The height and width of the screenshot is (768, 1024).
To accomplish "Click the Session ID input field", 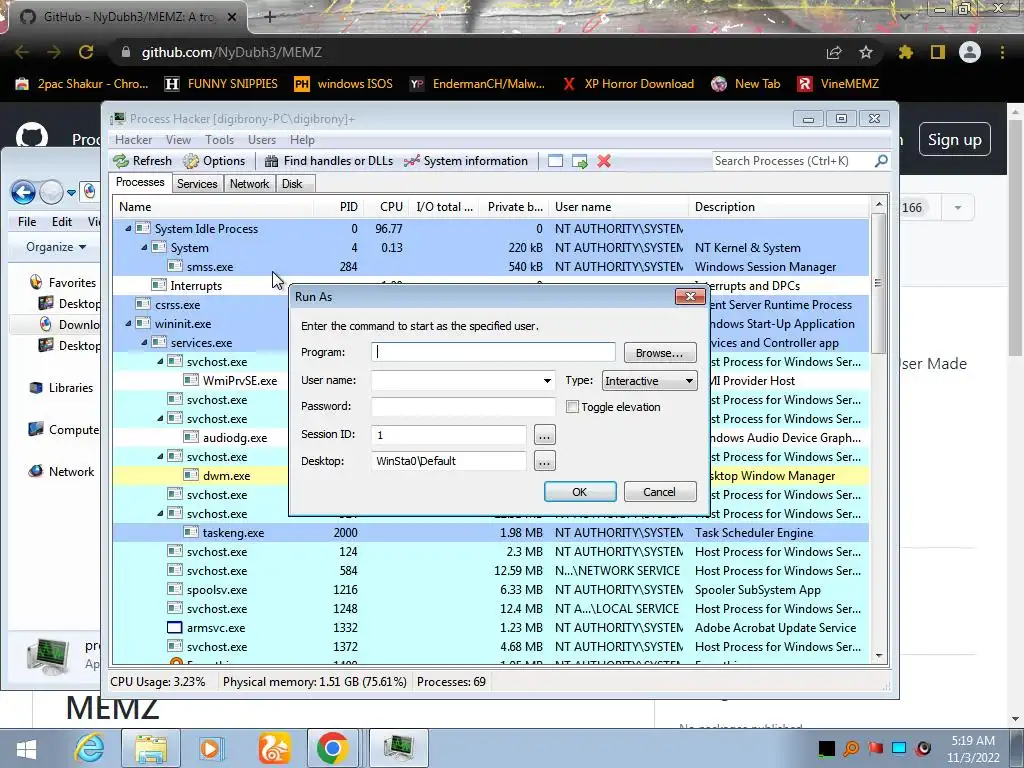I will 449,434.
